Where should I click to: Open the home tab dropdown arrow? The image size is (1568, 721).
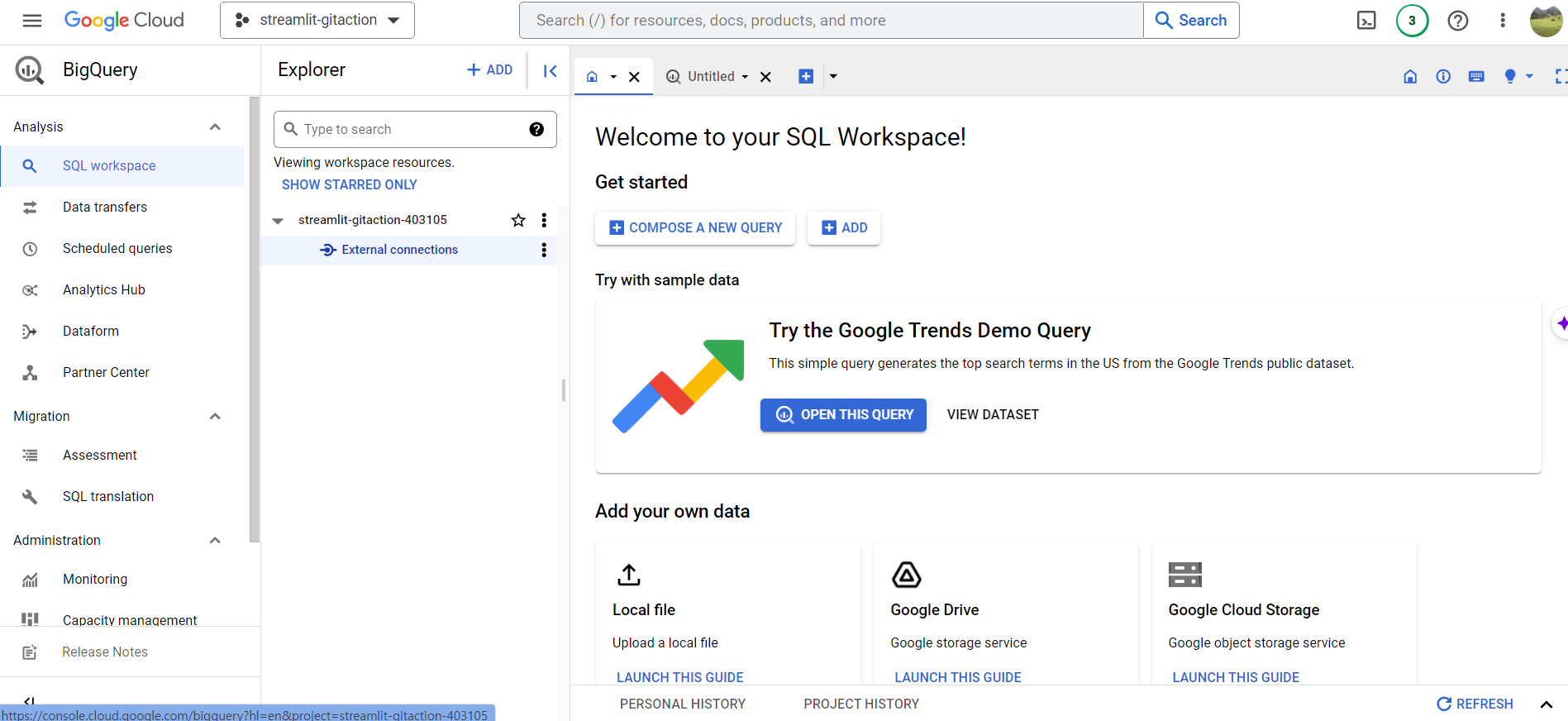point(613,77)
